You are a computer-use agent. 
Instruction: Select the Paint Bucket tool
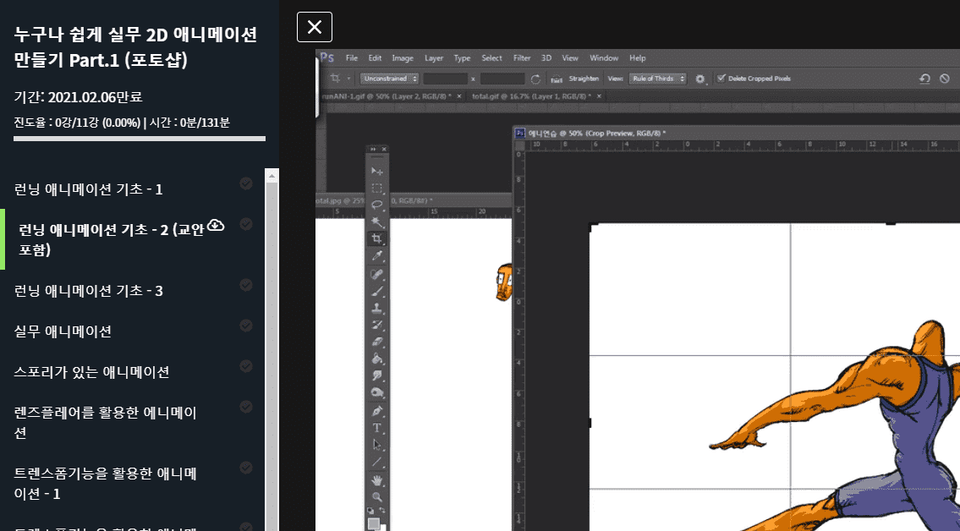point(377,359)
